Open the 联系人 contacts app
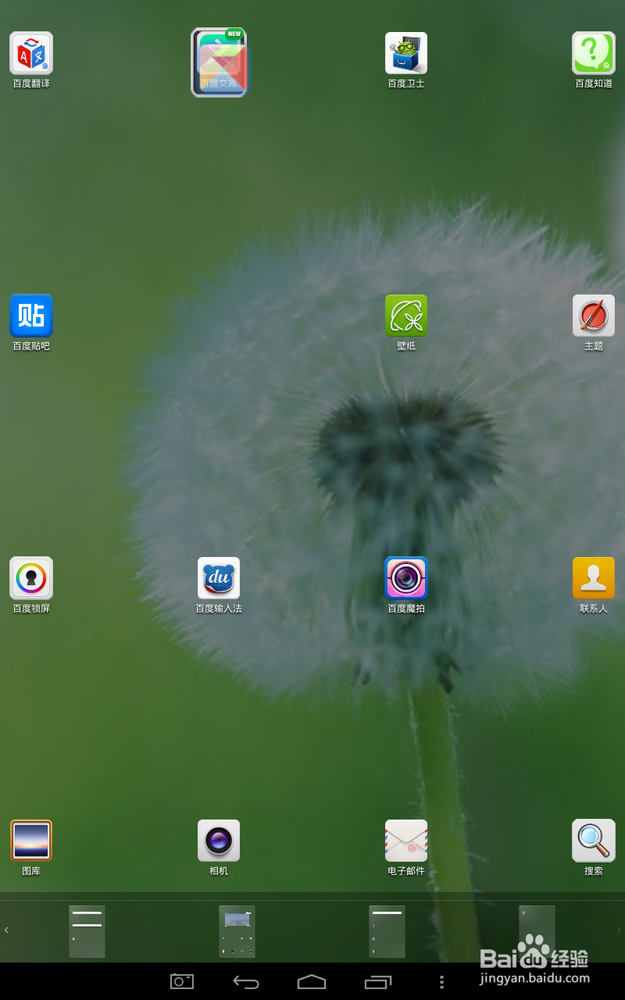The width and height of the screenshot is (625, 1000). click(594, 578)
